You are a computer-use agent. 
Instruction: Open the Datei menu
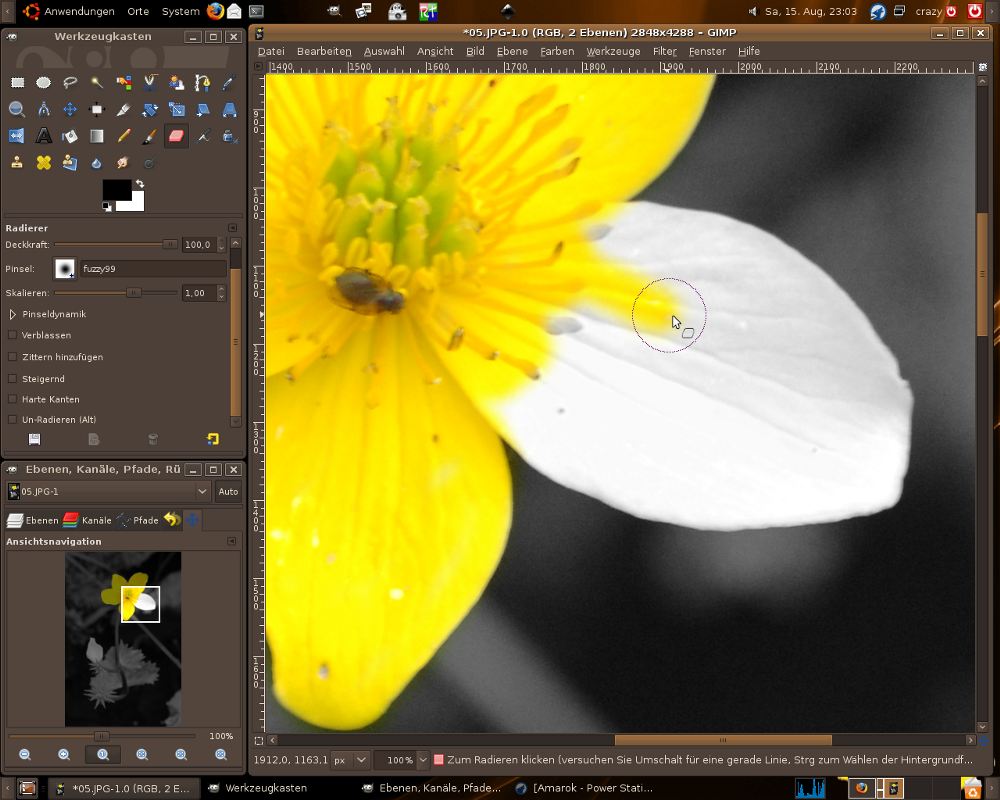[x=271, y=51]
